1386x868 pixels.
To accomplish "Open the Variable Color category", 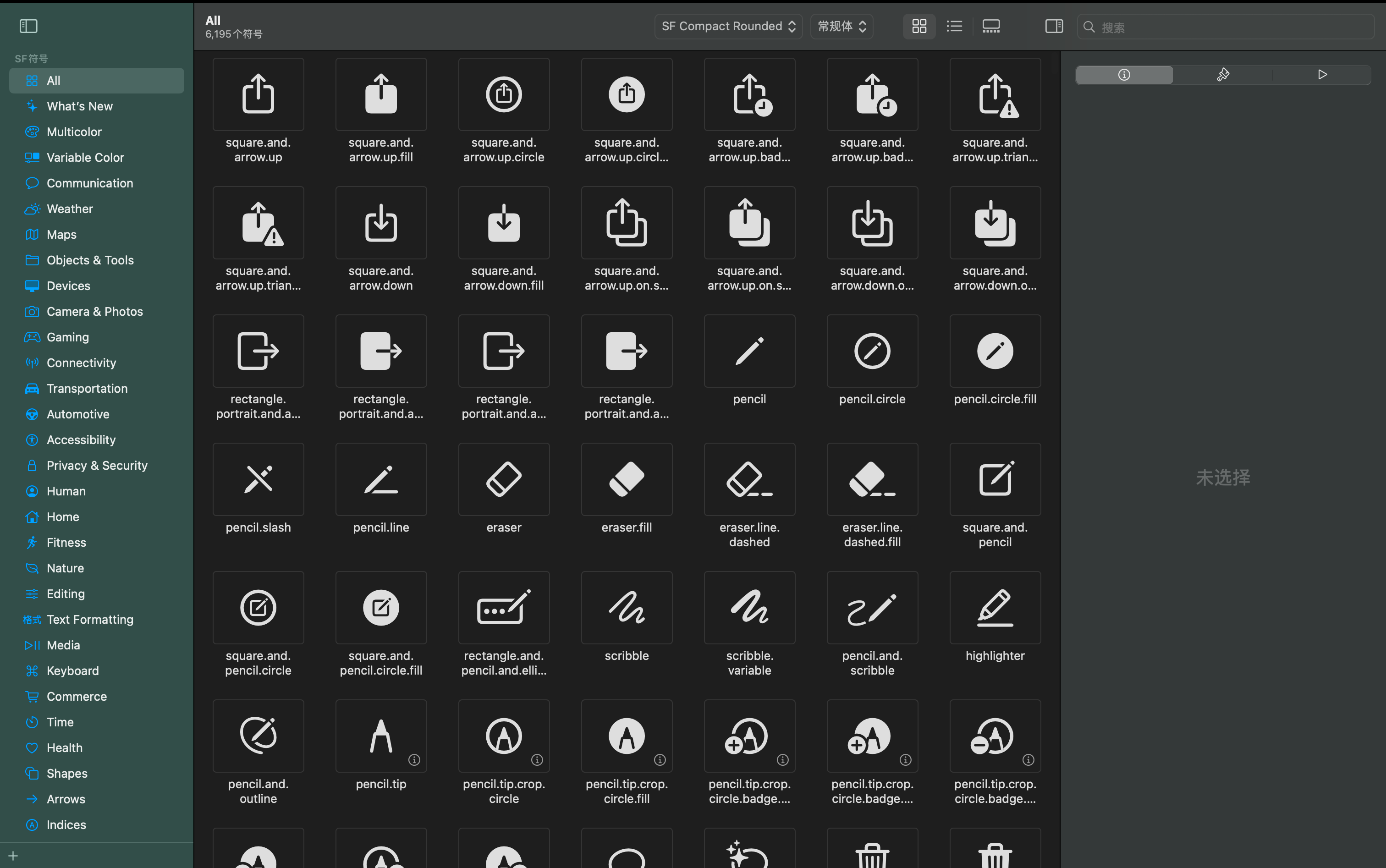I will 96,157.
